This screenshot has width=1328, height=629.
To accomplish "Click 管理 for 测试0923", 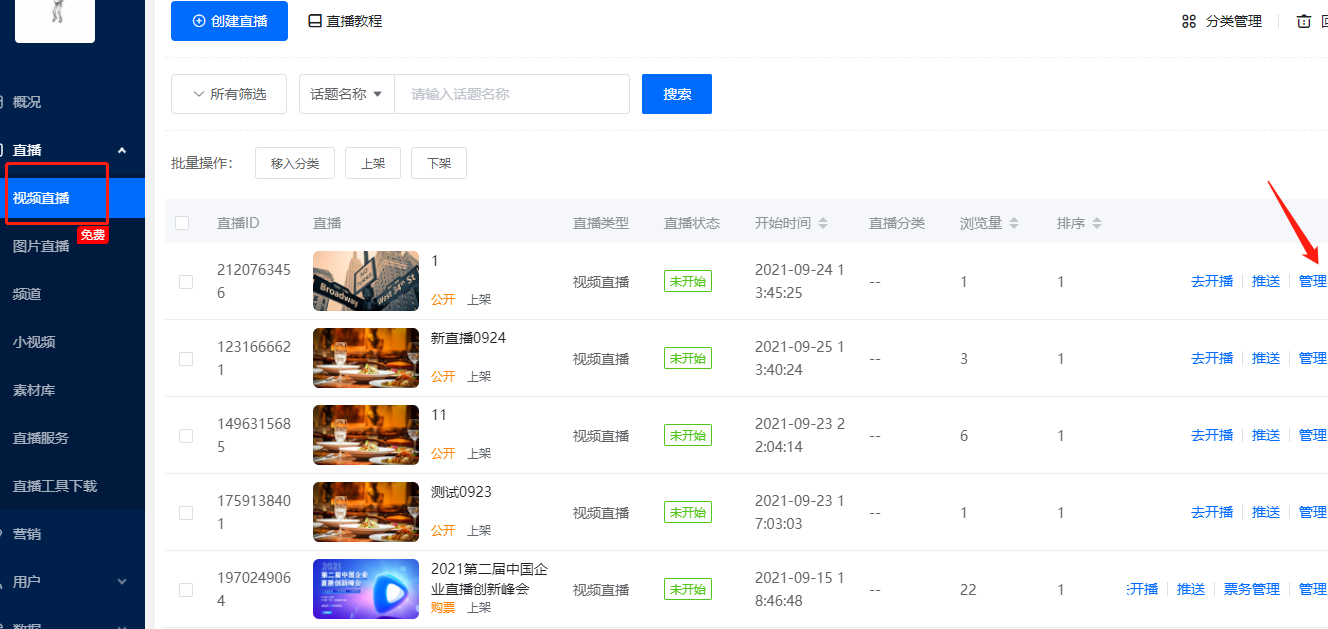I will (x=1313, y=512).
